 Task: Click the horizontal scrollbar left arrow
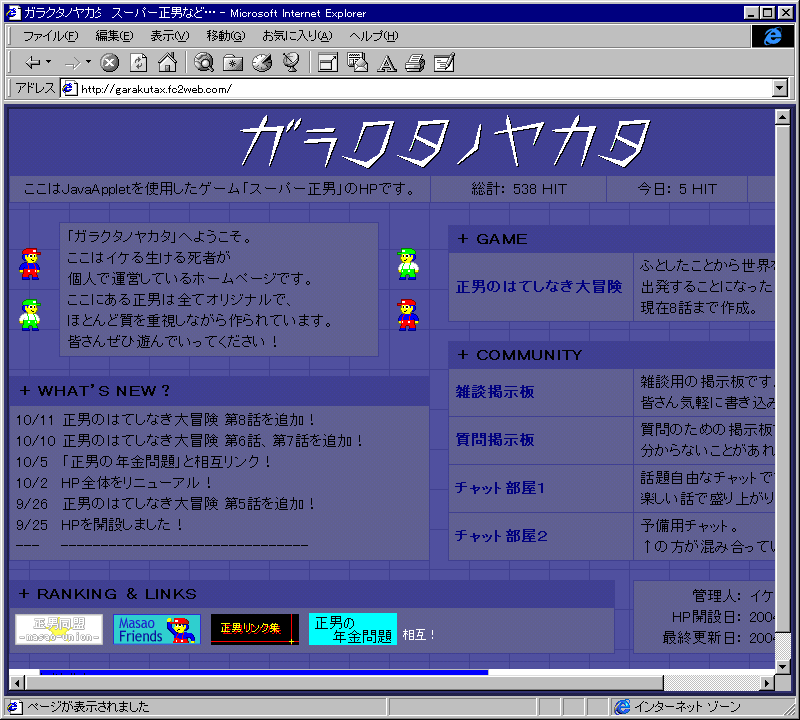pyautogui.click(x=17, y=682)
